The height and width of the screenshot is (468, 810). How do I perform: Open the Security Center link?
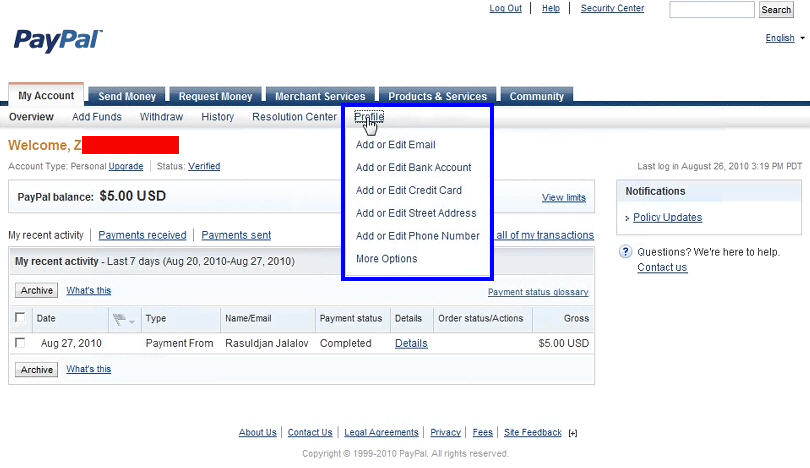(x=612, y=8)
